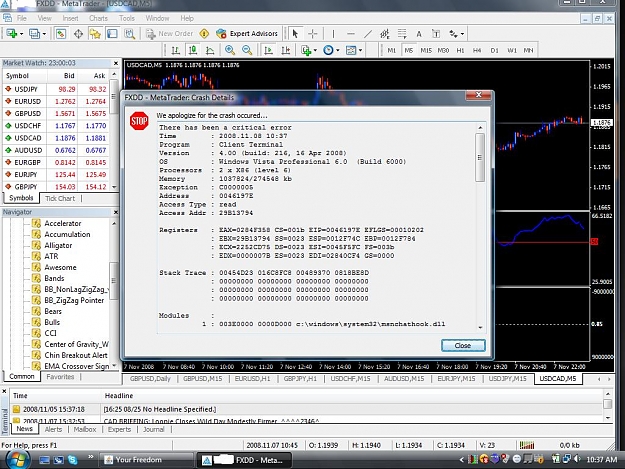Close the Market Watch panel
The width and height of the screenshot is (625, 469).
tap(116, 63)
